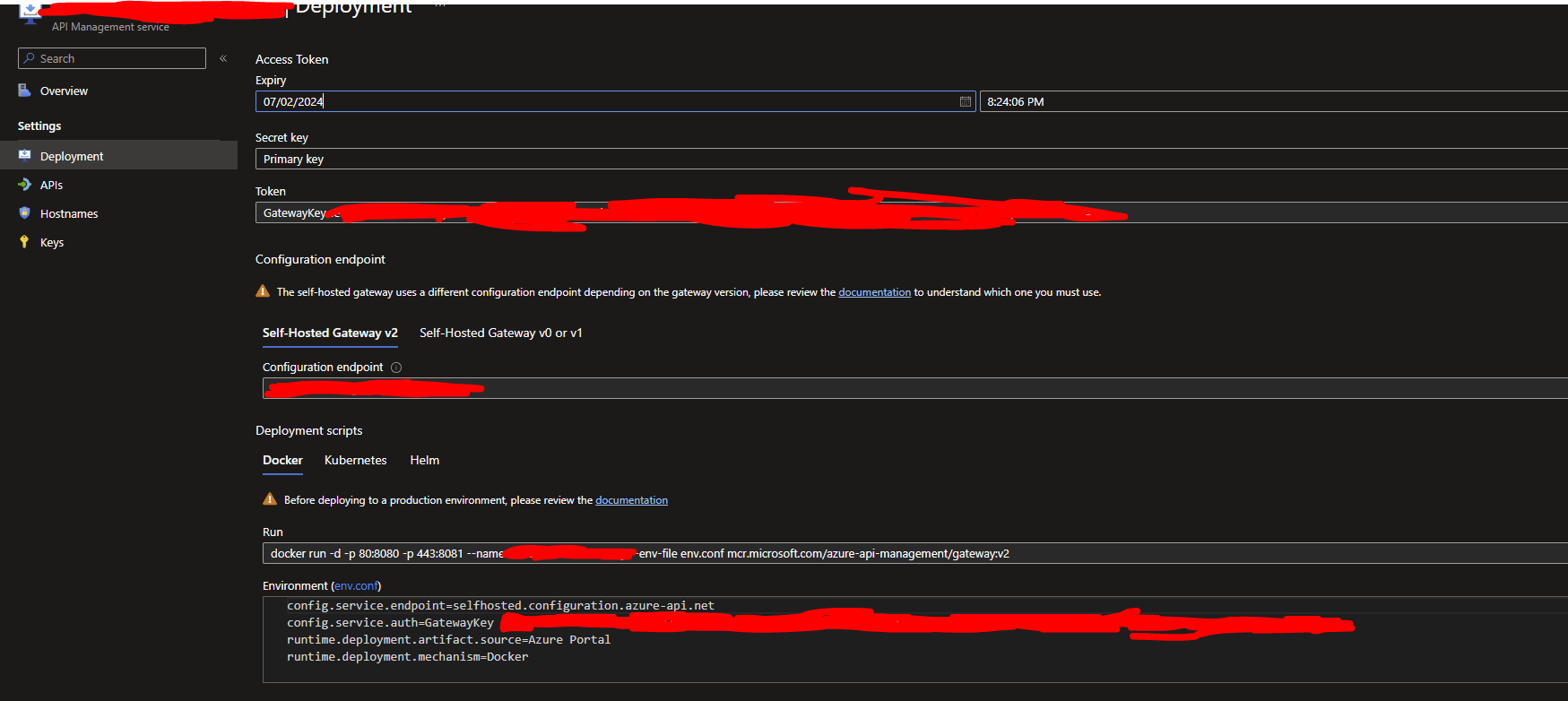Collapse the sidebar menu with chevrons

click(223, 58)
